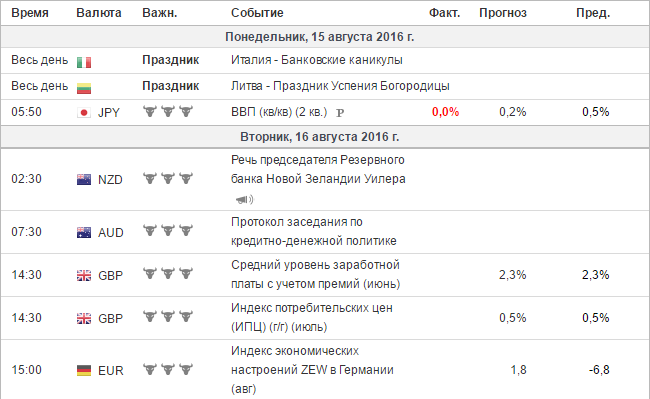650x399 pixels.
Task: Click the speaker icon under Уилера speech
Action: [245, 200]
